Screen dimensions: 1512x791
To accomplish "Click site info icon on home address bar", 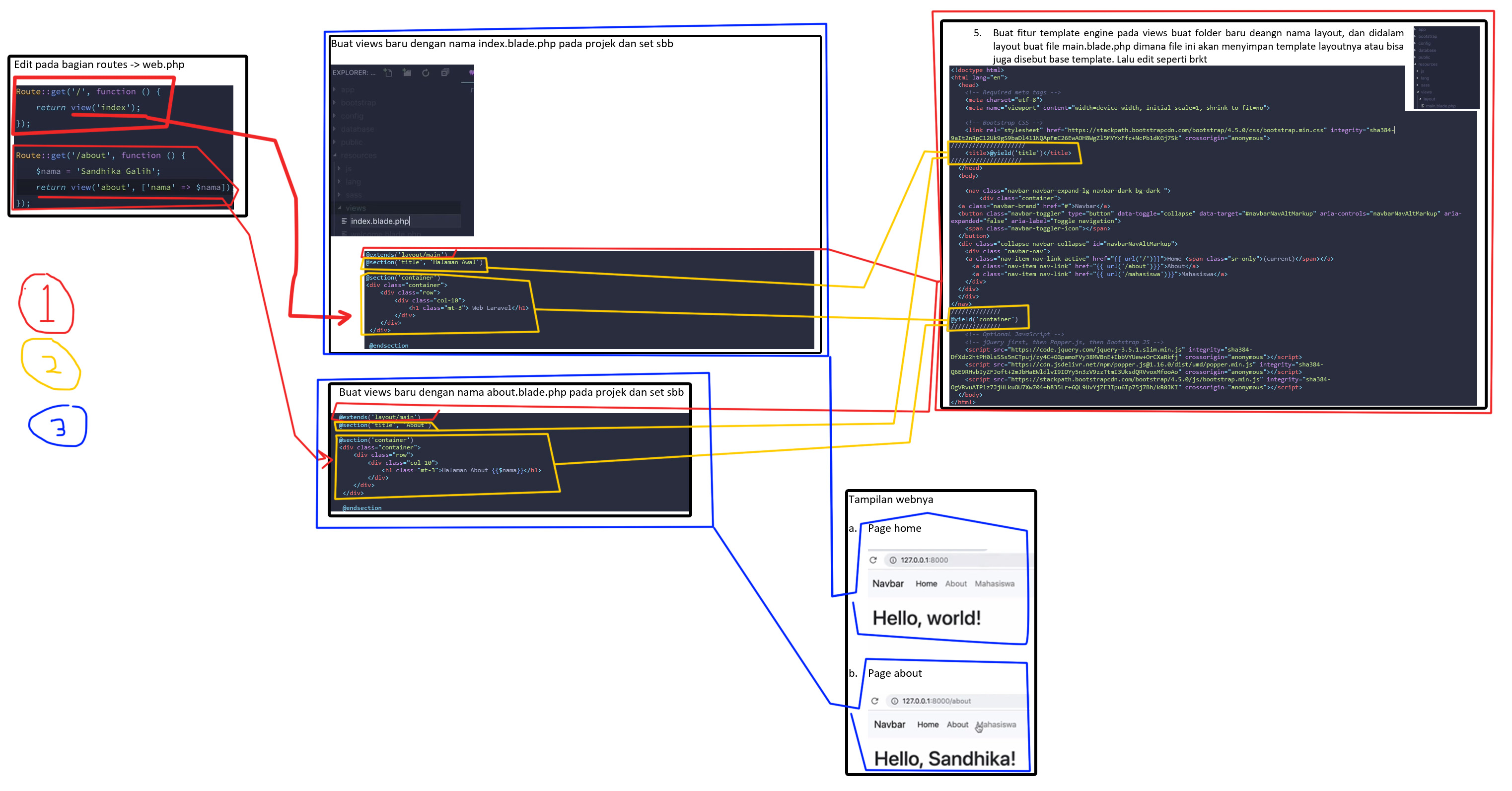I will click(893, 560).
